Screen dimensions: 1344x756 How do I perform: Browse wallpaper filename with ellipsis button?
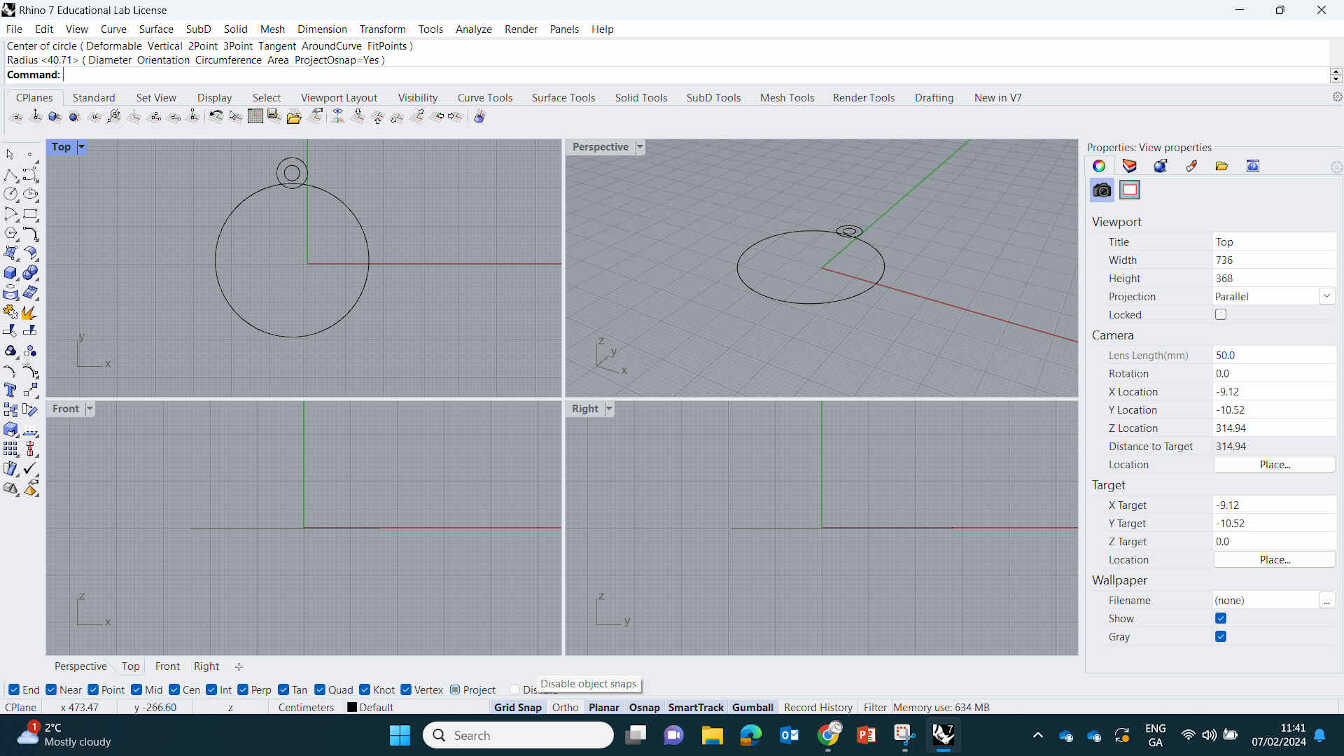pyautogui.click(x=1327, y=600)
